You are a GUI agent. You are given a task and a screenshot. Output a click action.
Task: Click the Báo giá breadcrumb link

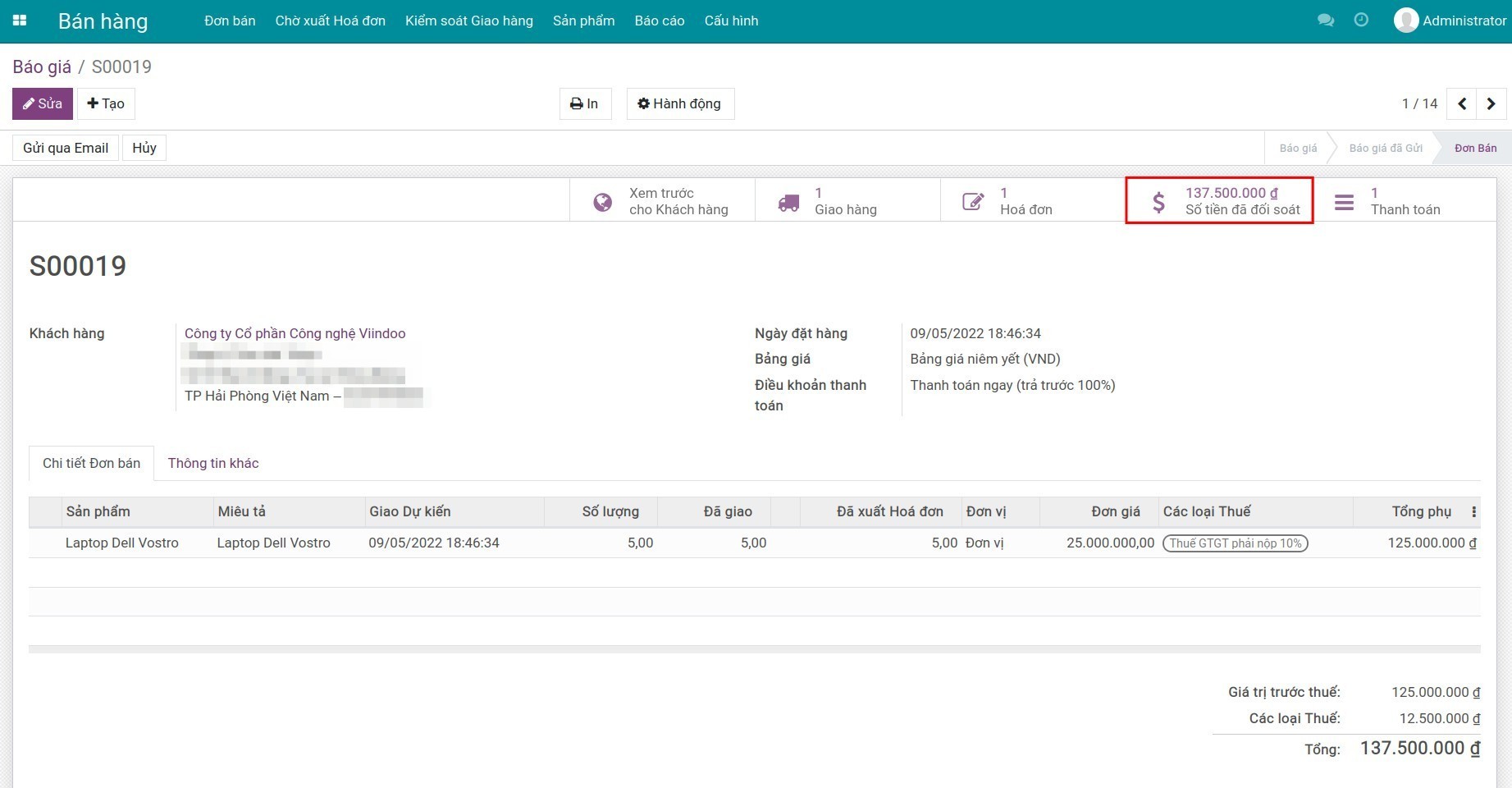point(42,66)
